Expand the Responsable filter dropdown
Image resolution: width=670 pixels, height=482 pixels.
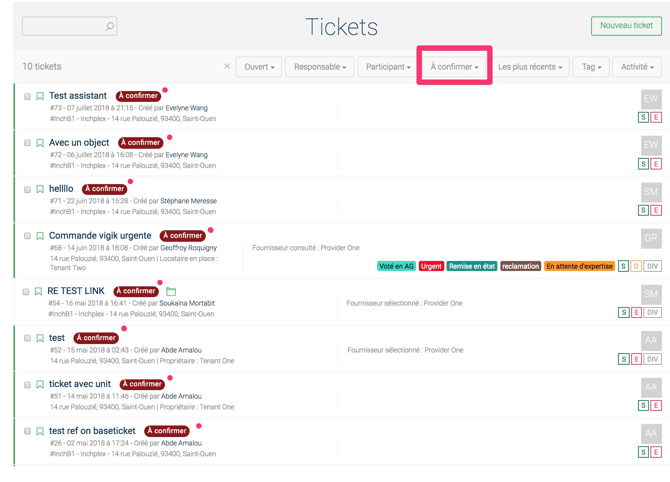(320, 67)
